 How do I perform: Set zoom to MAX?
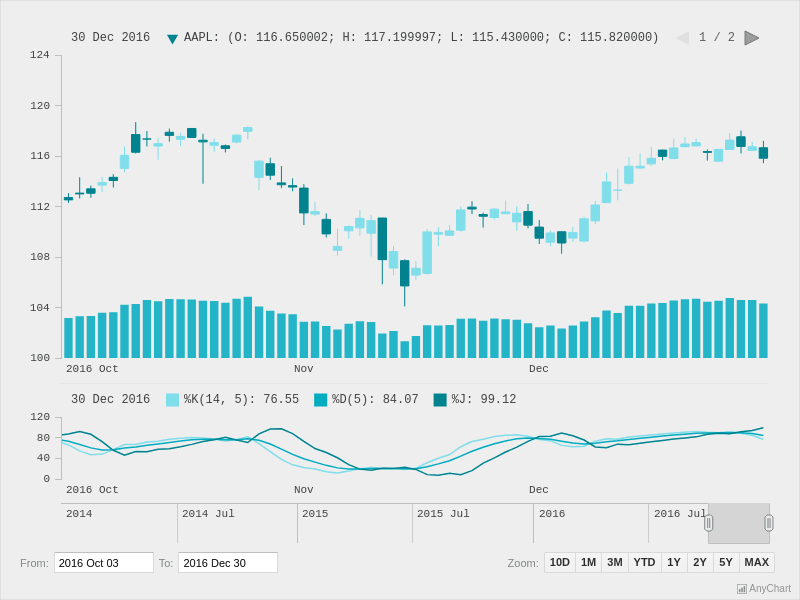coord(757,562)
